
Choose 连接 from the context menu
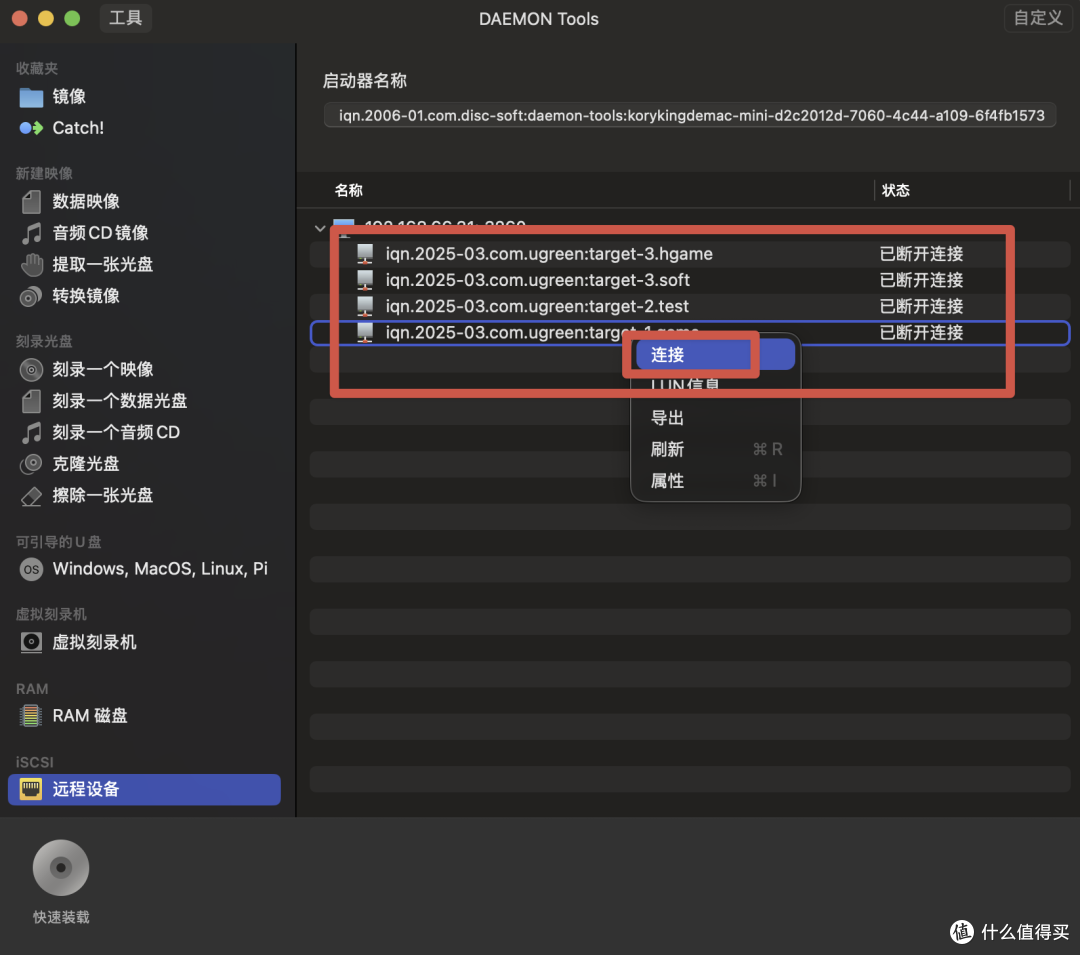click(715, 355)
